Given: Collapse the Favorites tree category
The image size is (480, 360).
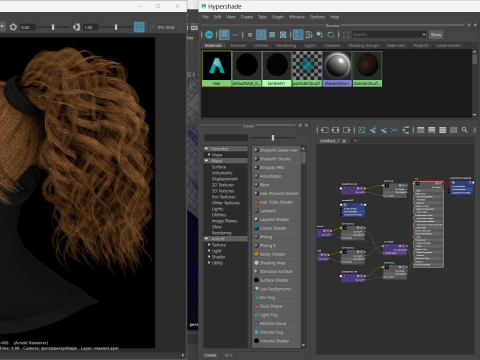Looking at the screenshot, I should pos(206,149).
